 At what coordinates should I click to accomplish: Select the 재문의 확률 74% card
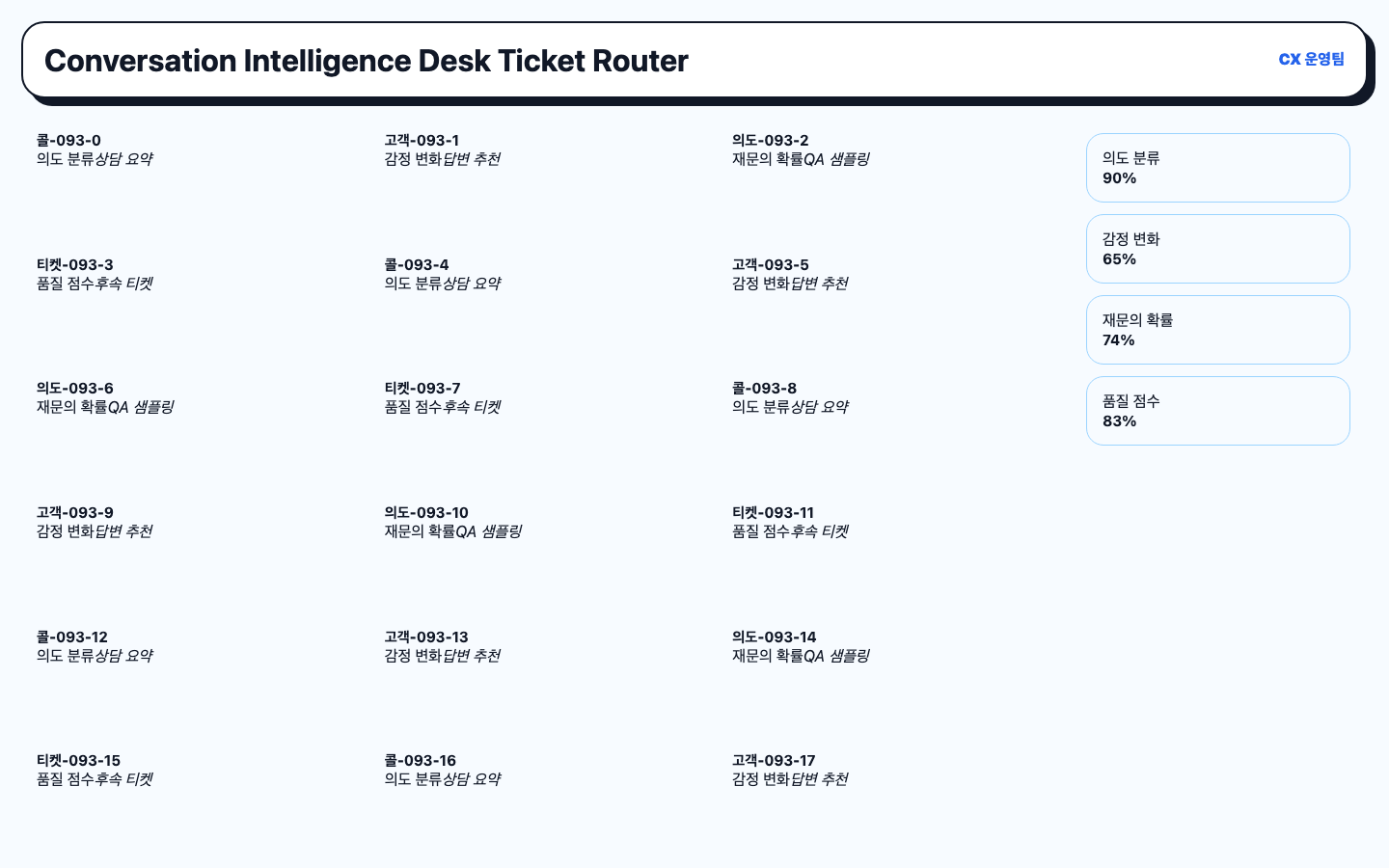tap(1217, 330)
